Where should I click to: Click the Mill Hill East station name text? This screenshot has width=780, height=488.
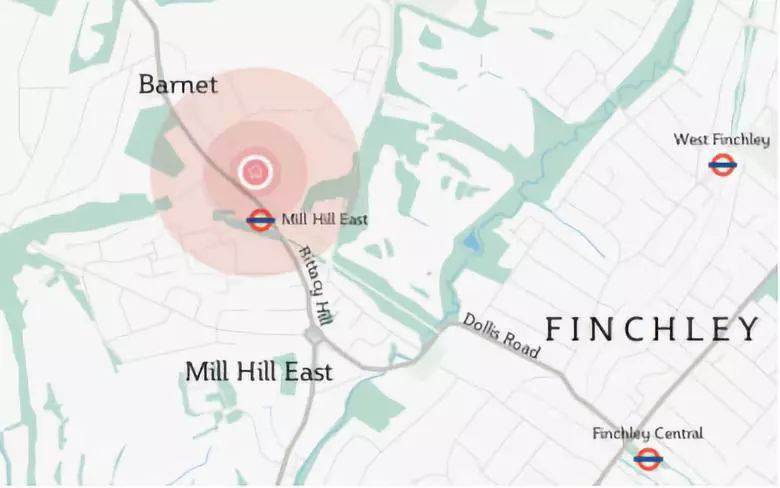tap(324, 219)
